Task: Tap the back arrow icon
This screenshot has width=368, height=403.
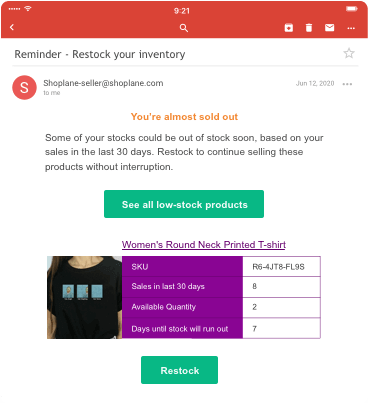Action: 12,27
